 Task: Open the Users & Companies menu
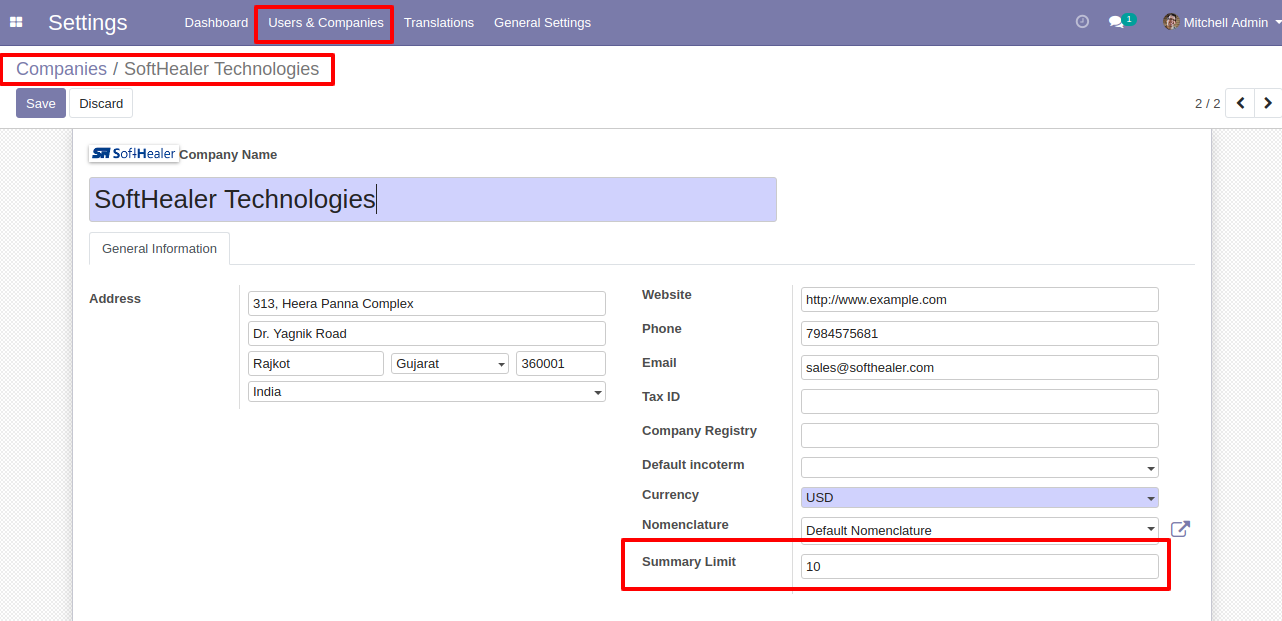(325, 22)
